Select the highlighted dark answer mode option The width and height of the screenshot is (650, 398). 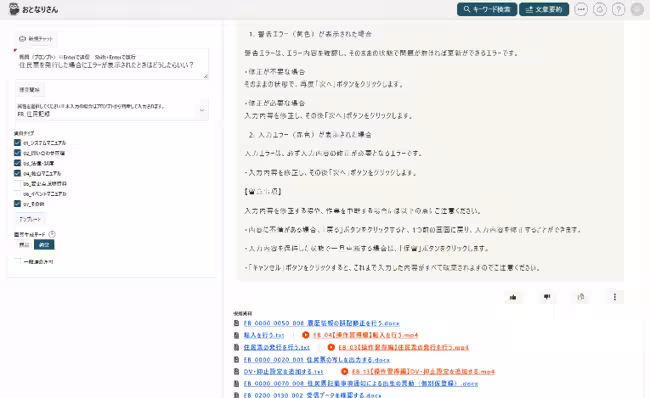click(44, 245)
